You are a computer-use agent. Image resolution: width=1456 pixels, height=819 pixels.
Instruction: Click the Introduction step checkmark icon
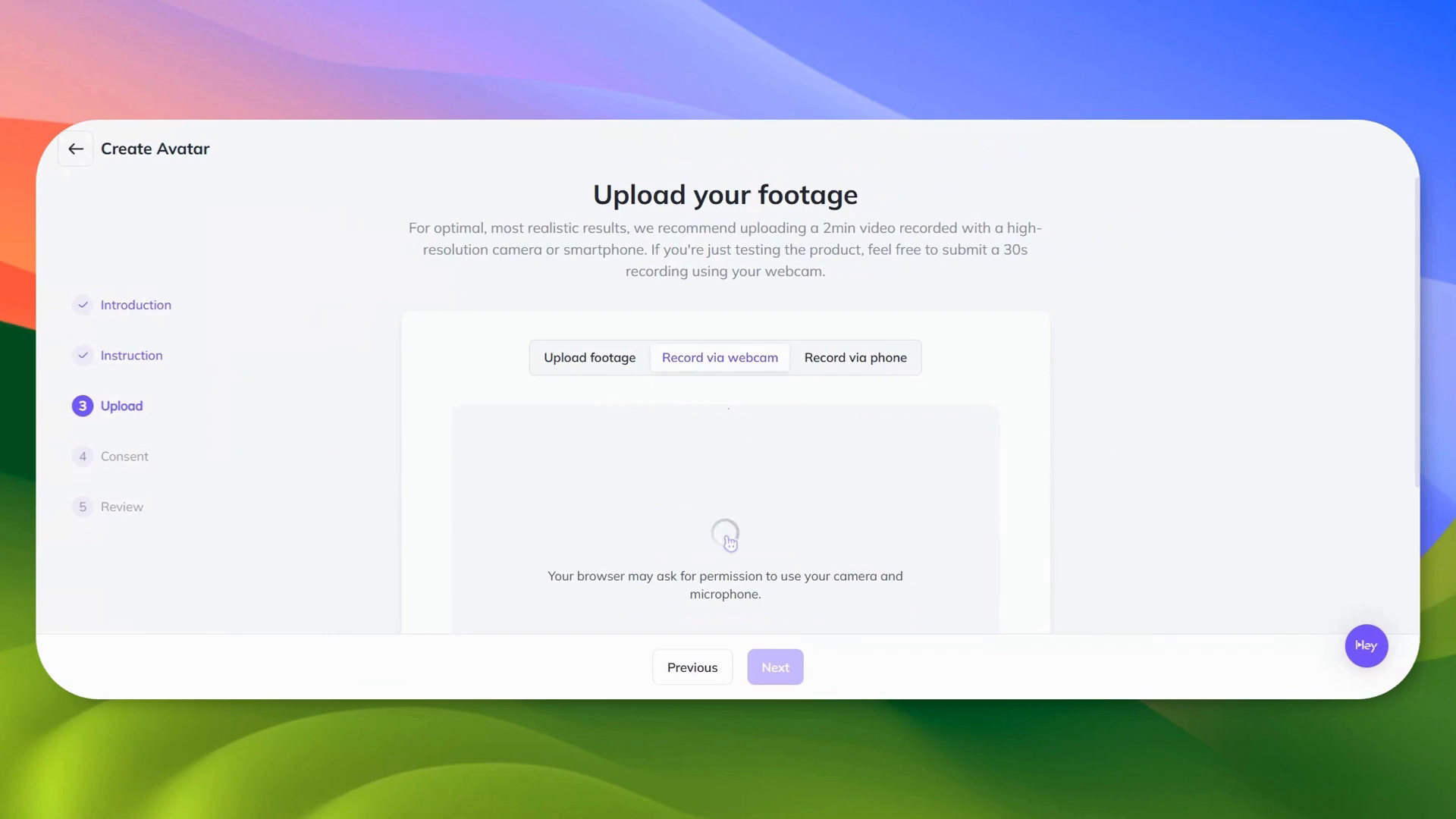point(83,305)
